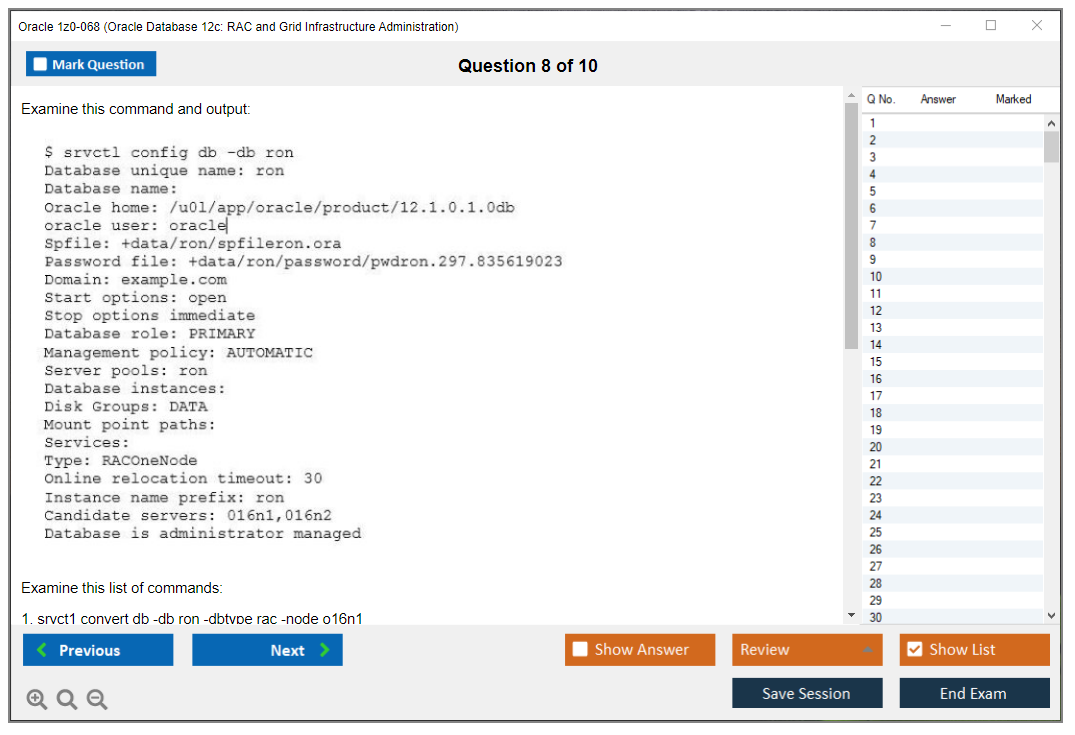Disable the Show List checkbox
Screen dimensions: 1075x735
(x=914, y=650)
